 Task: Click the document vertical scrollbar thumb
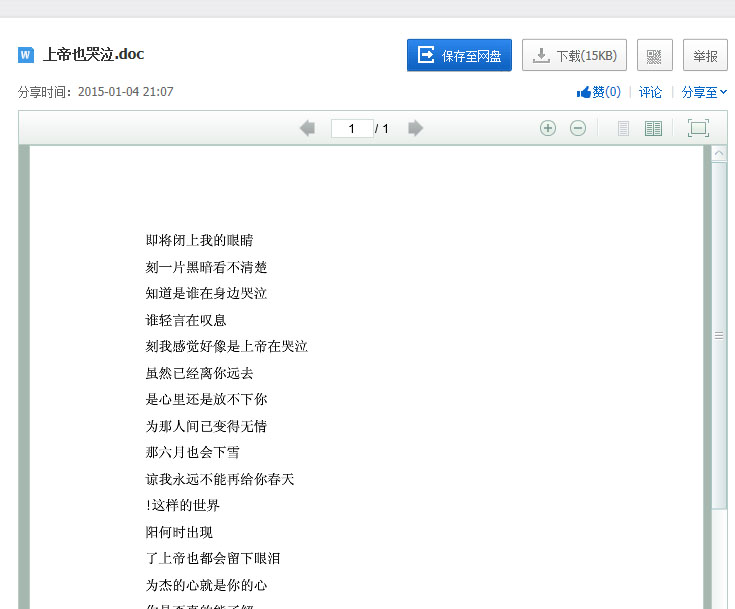(719, 336)
